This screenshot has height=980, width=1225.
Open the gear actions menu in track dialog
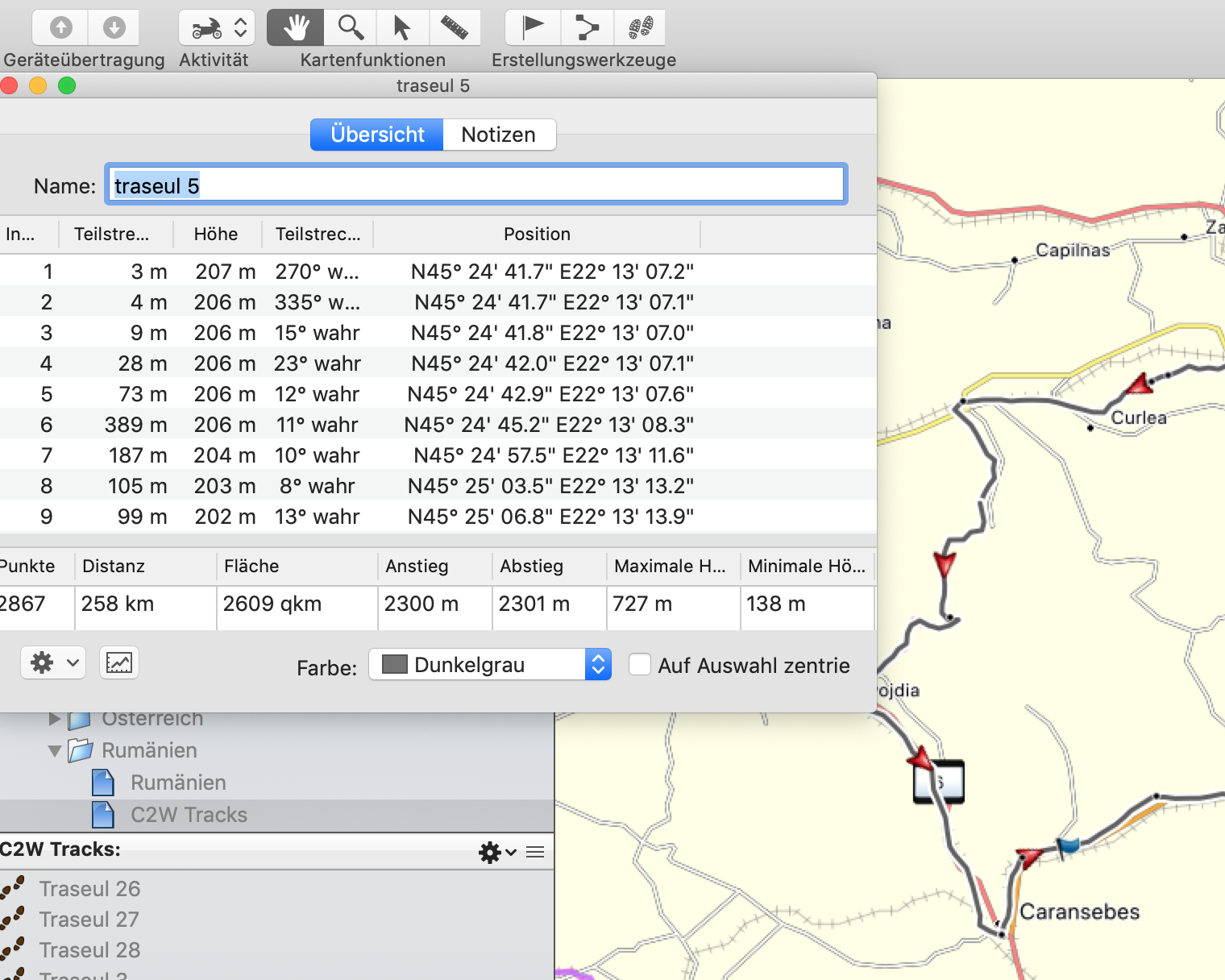(x=53, y=663)
